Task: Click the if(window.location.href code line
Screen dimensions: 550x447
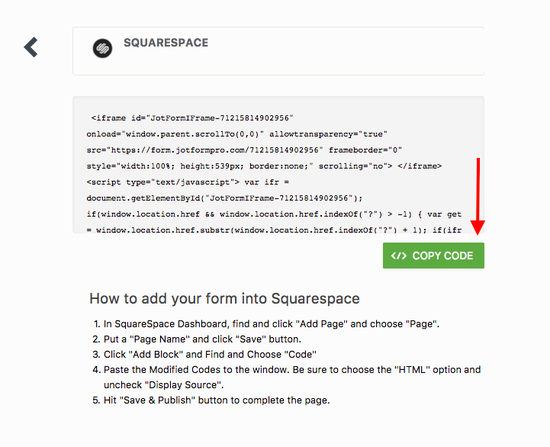Action: pyautogui.click(x=274, y=214)
